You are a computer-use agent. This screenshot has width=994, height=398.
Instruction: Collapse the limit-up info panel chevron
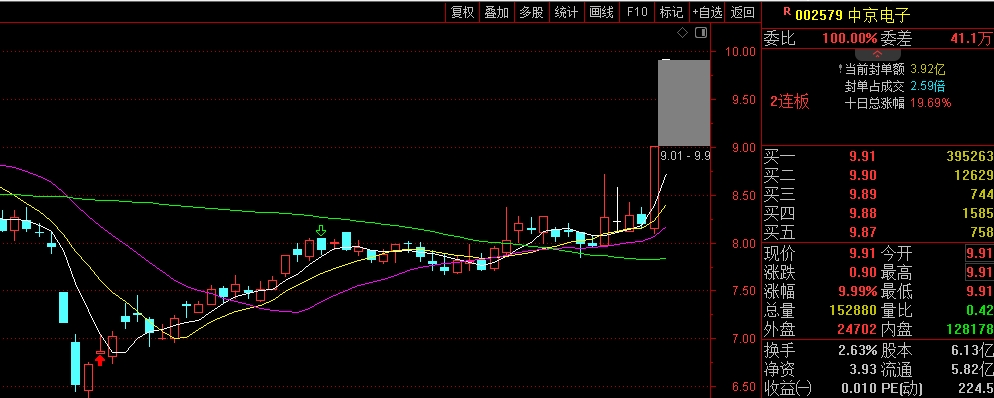tap(877, 55)
